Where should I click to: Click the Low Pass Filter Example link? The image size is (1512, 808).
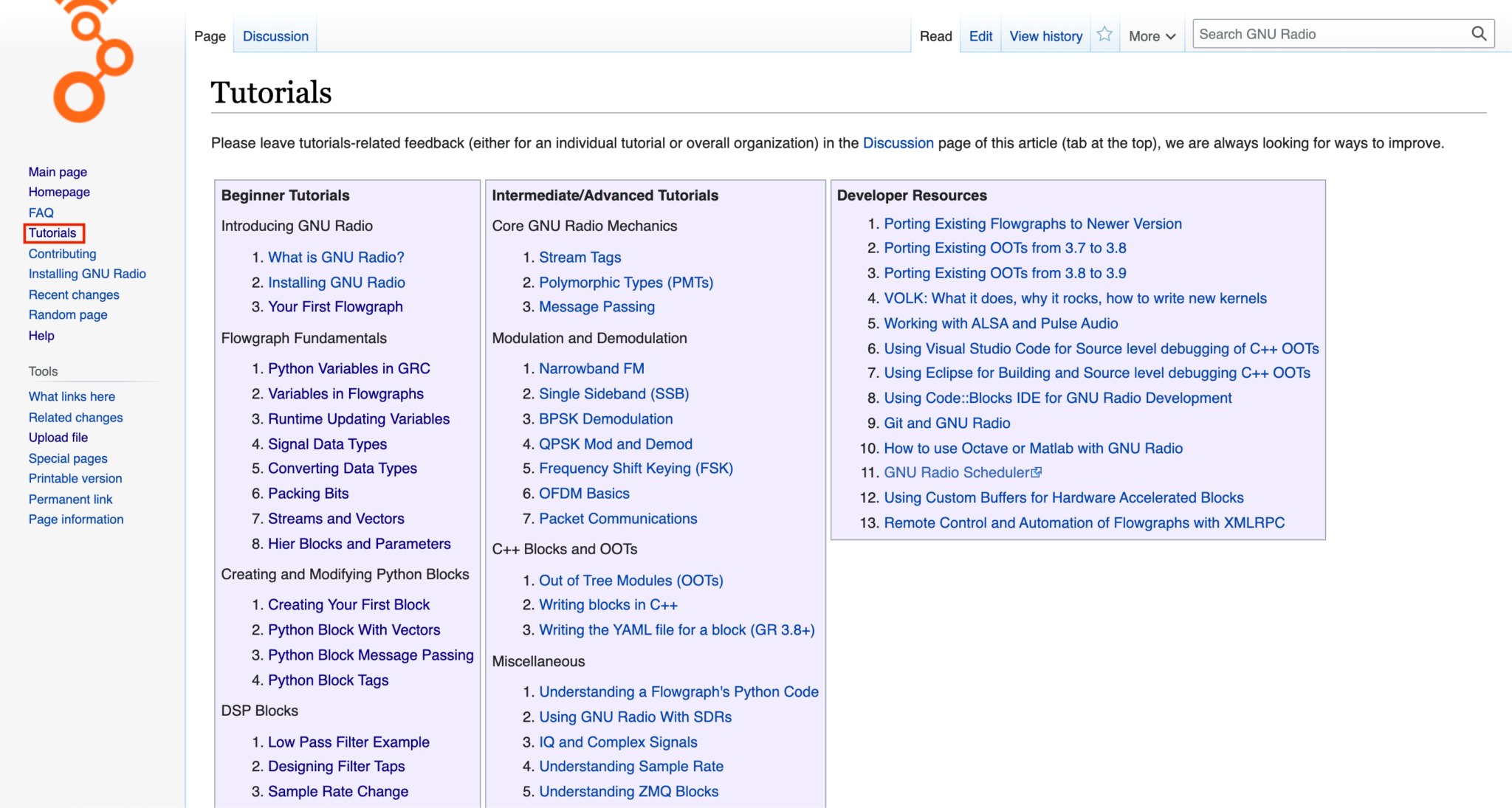348,742
